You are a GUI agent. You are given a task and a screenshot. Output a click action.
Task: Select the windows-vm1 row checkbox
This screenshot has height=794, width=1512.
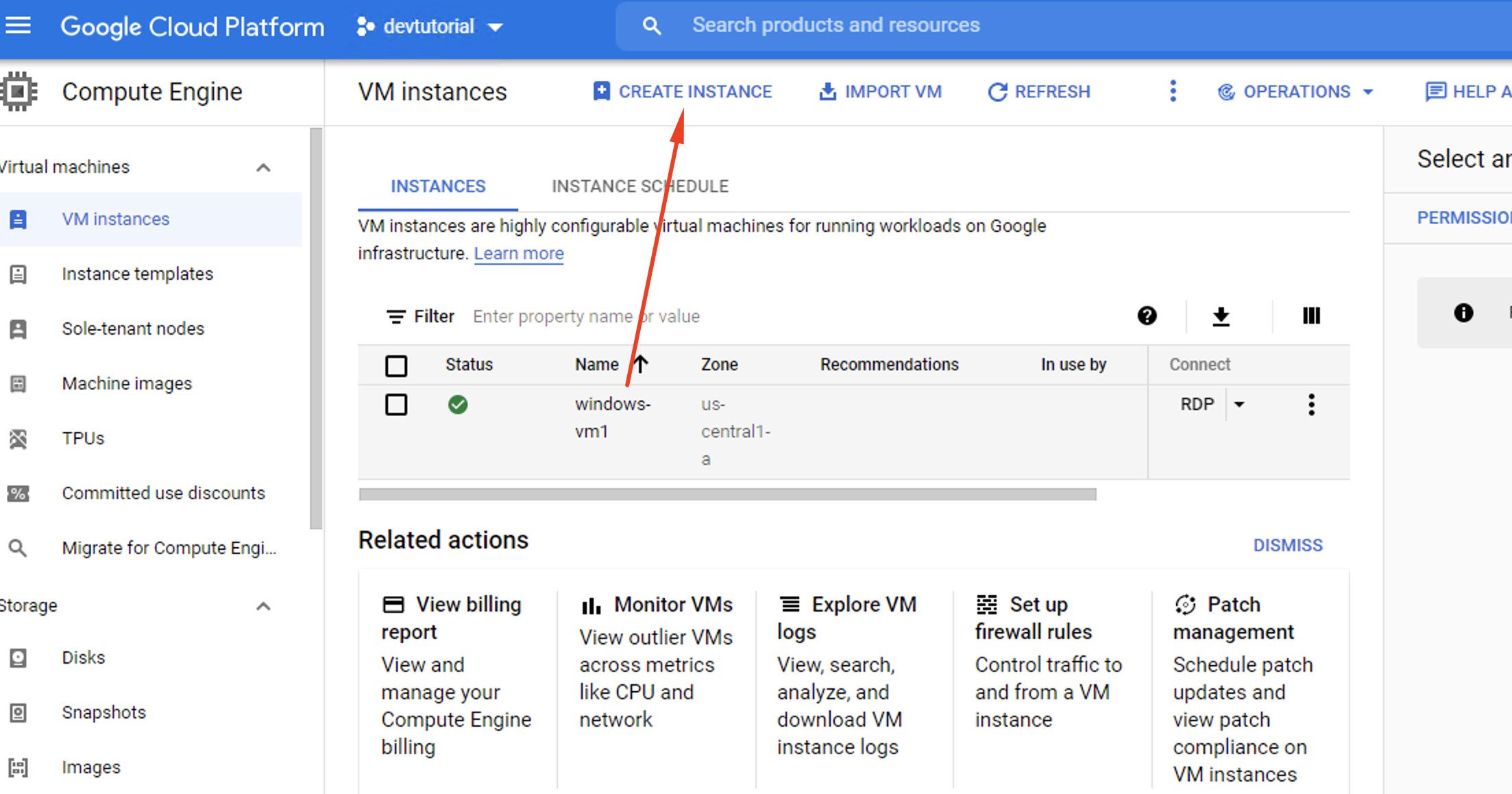[396, 405]
